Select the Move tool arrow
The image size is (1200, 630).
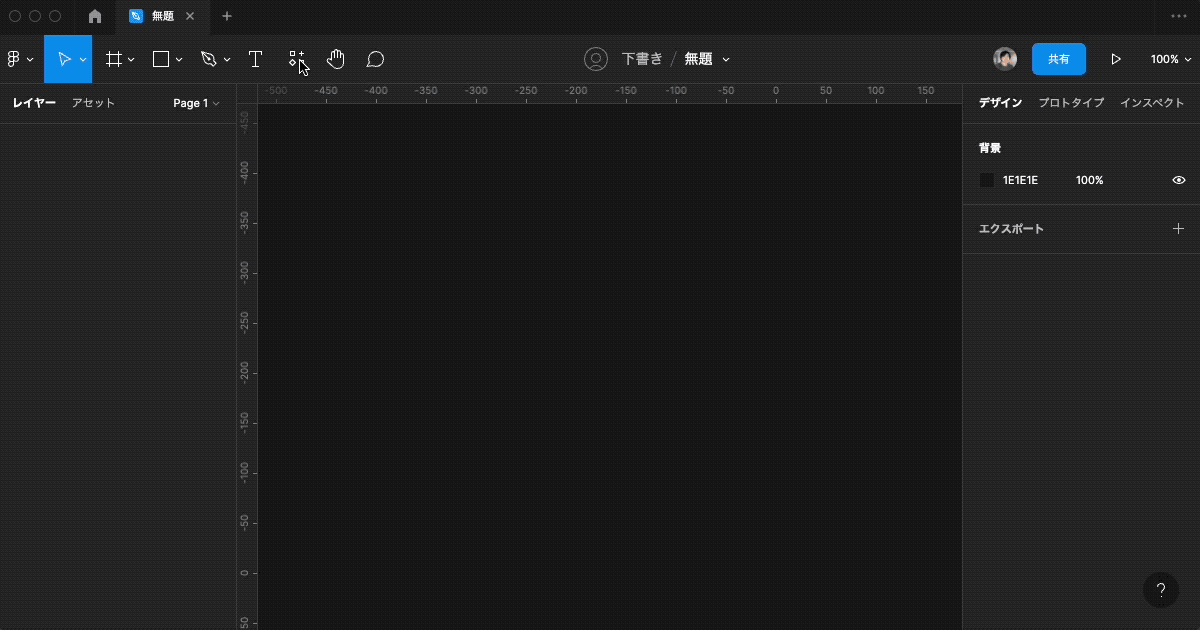[64, 59]
